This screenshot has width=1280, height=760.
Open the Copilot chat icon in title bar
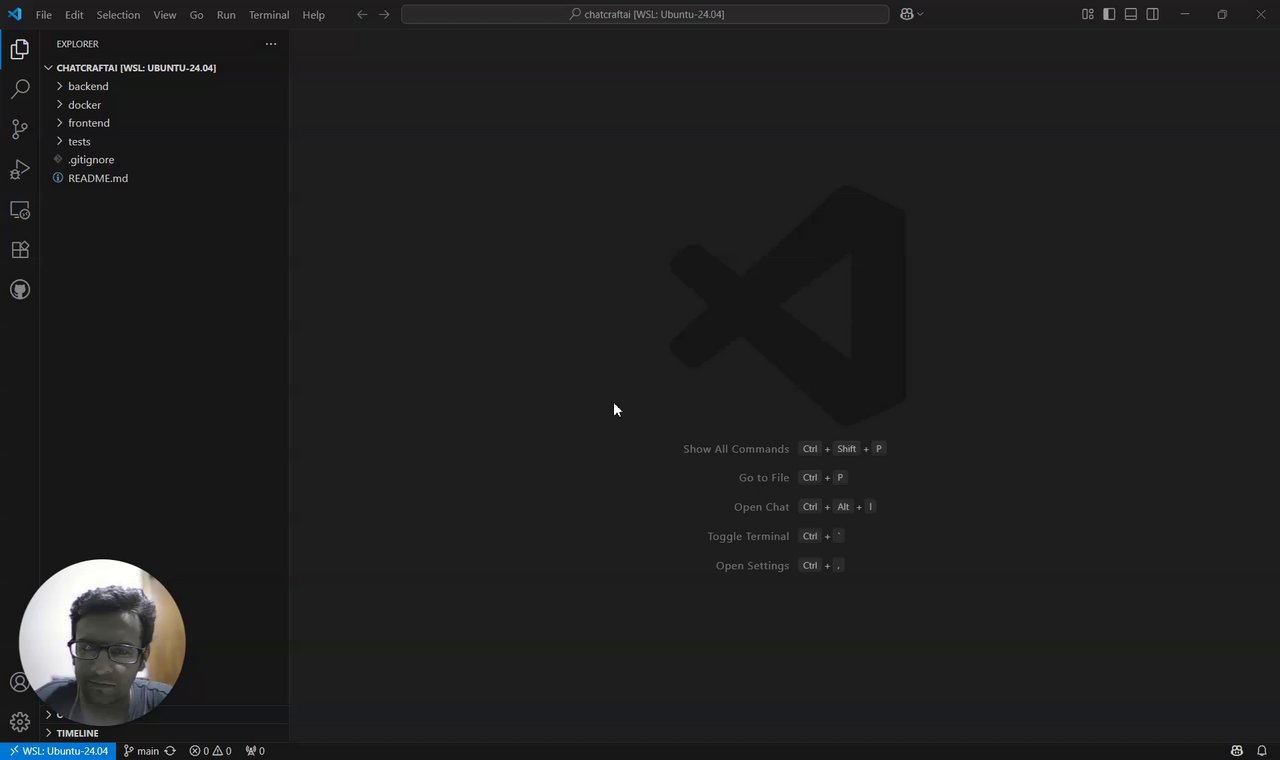click(906, 14)
